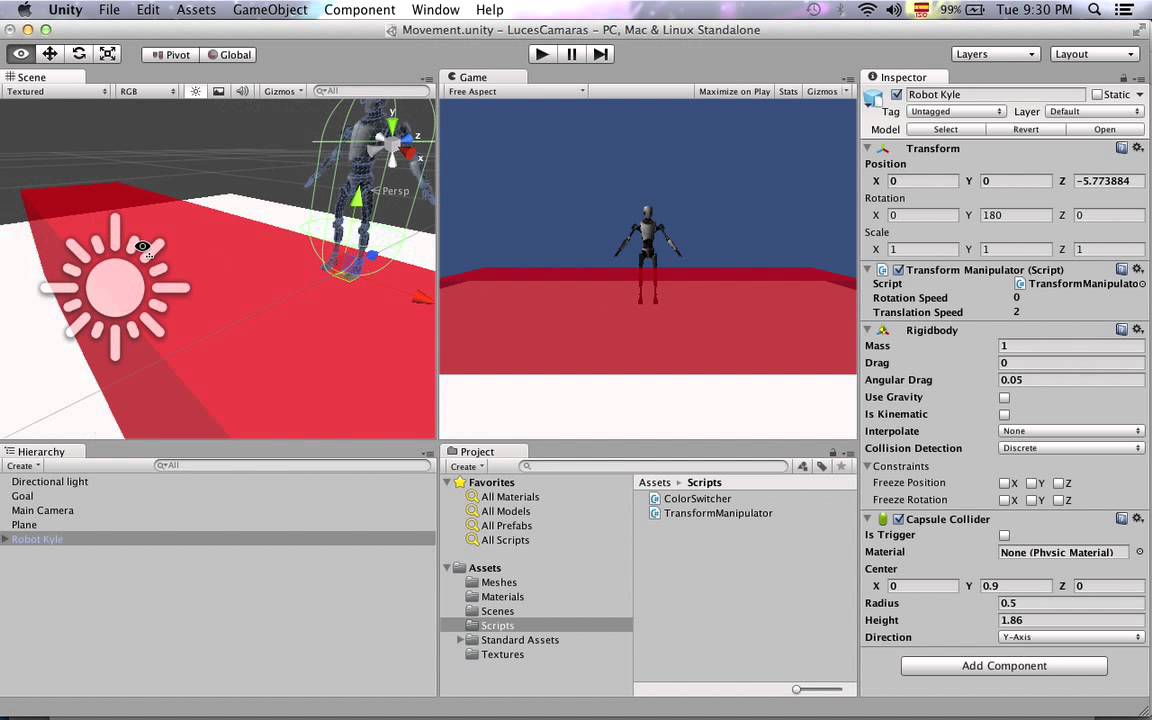The image size is (1152, 720).
Task: Open the Assets menu
Action: coord(196,10)
